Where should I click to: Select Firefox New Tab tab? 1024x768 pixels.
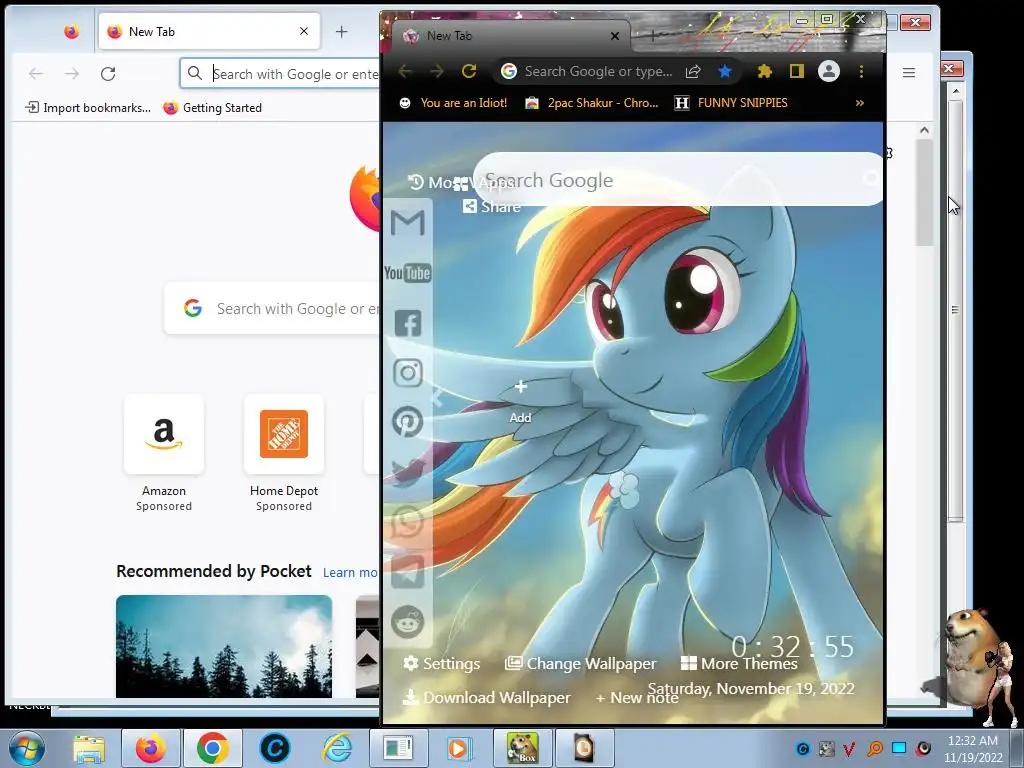[209, 31]
